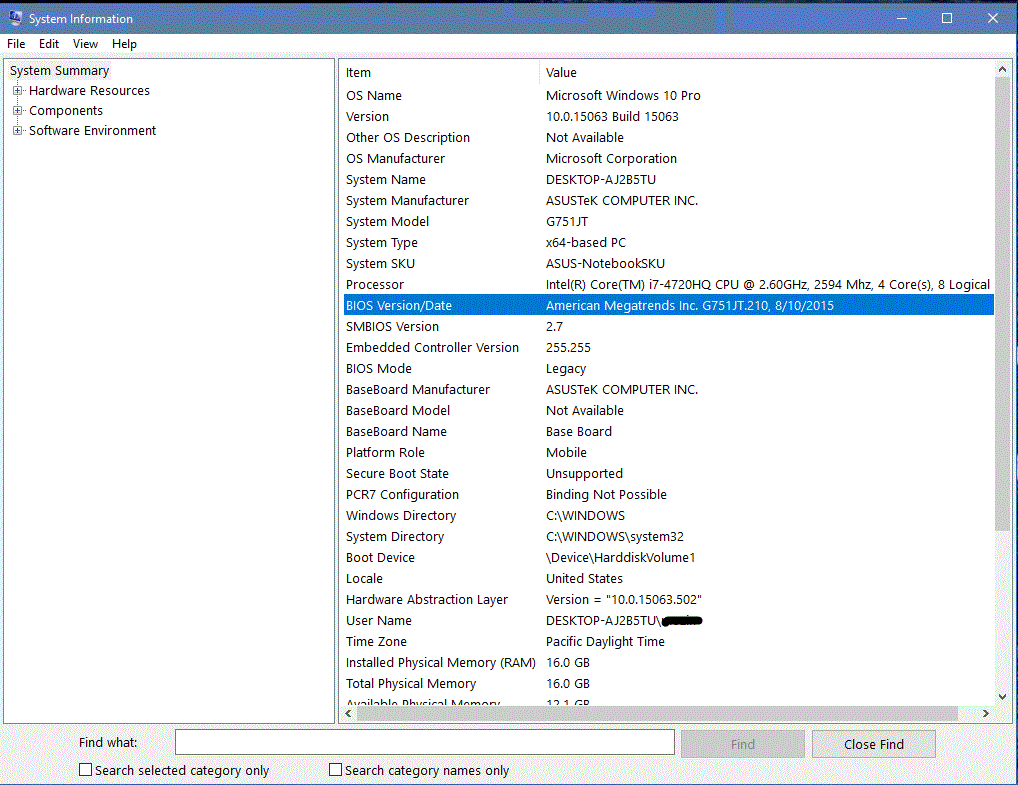Select the System SKU row
This screenshot has width=1018, height=785.
pos(668,264)
